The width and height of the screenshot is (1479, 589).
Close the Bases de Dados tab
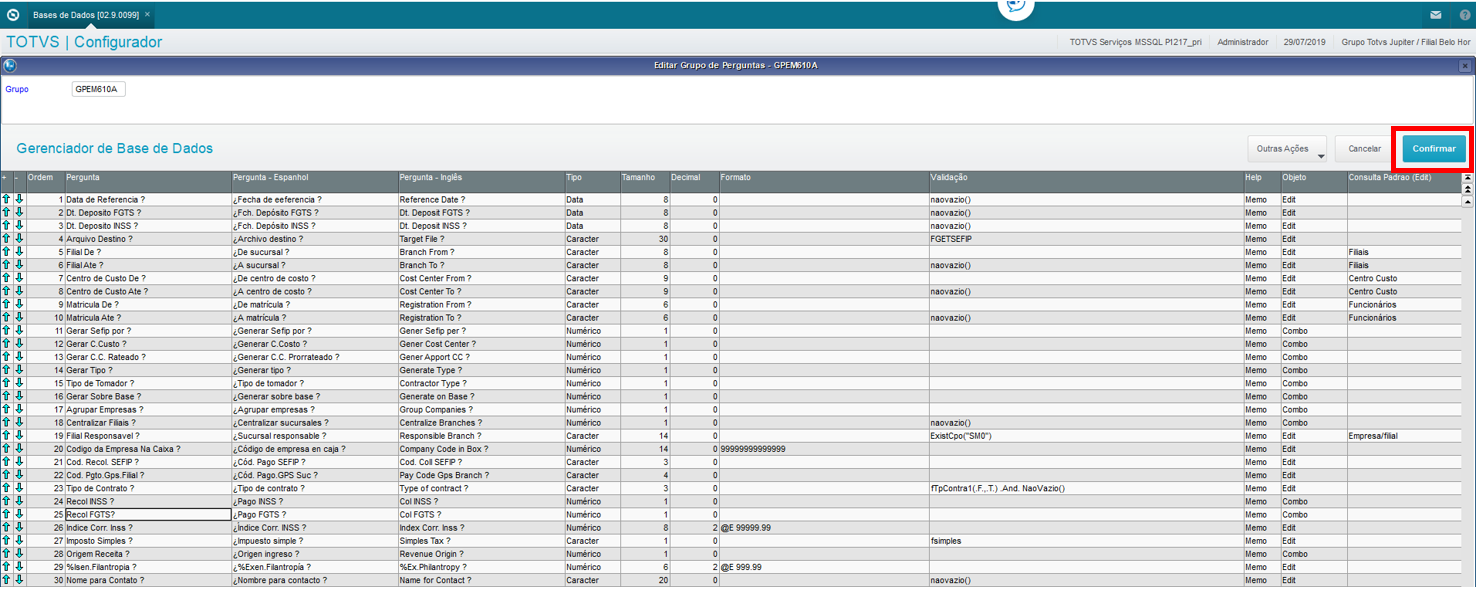pos(147,15)
